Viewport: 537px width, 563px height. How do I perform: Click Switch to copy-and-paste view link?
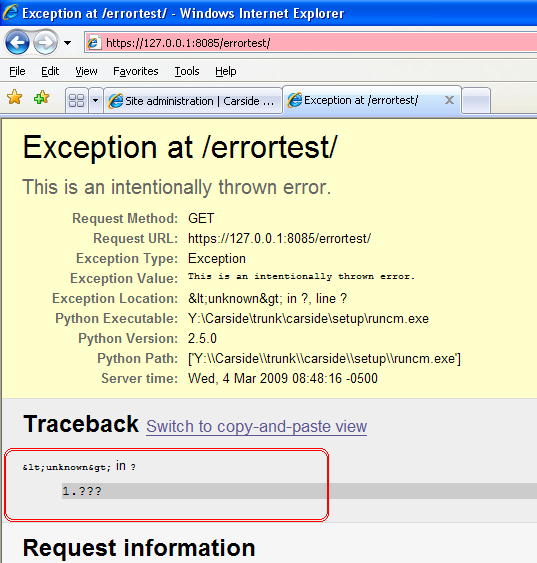coord(256,427)
